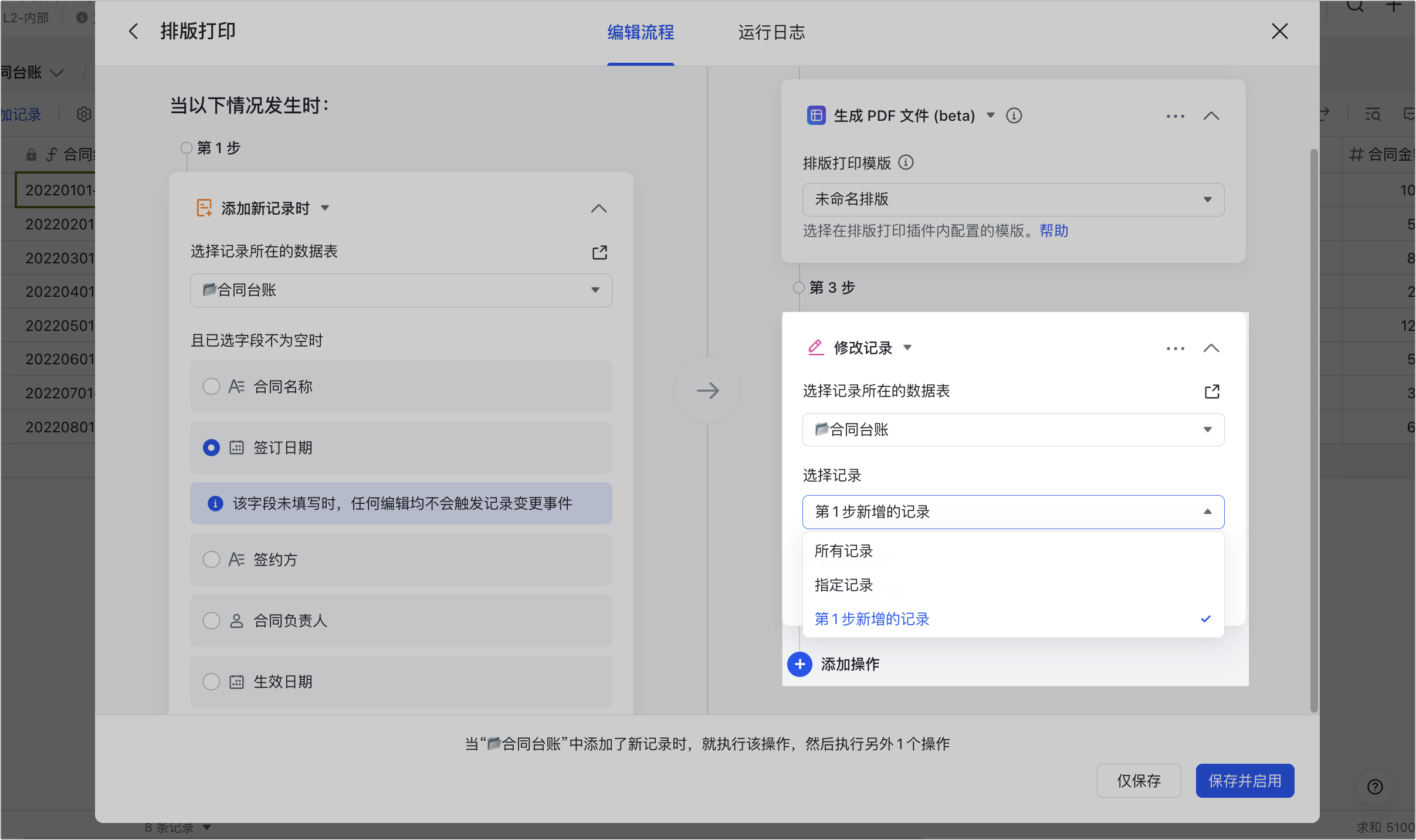The height and width of the screenshot is (840, 1416).
Task: Click the 仅保存 button
Action: [x=1139, y=781]
